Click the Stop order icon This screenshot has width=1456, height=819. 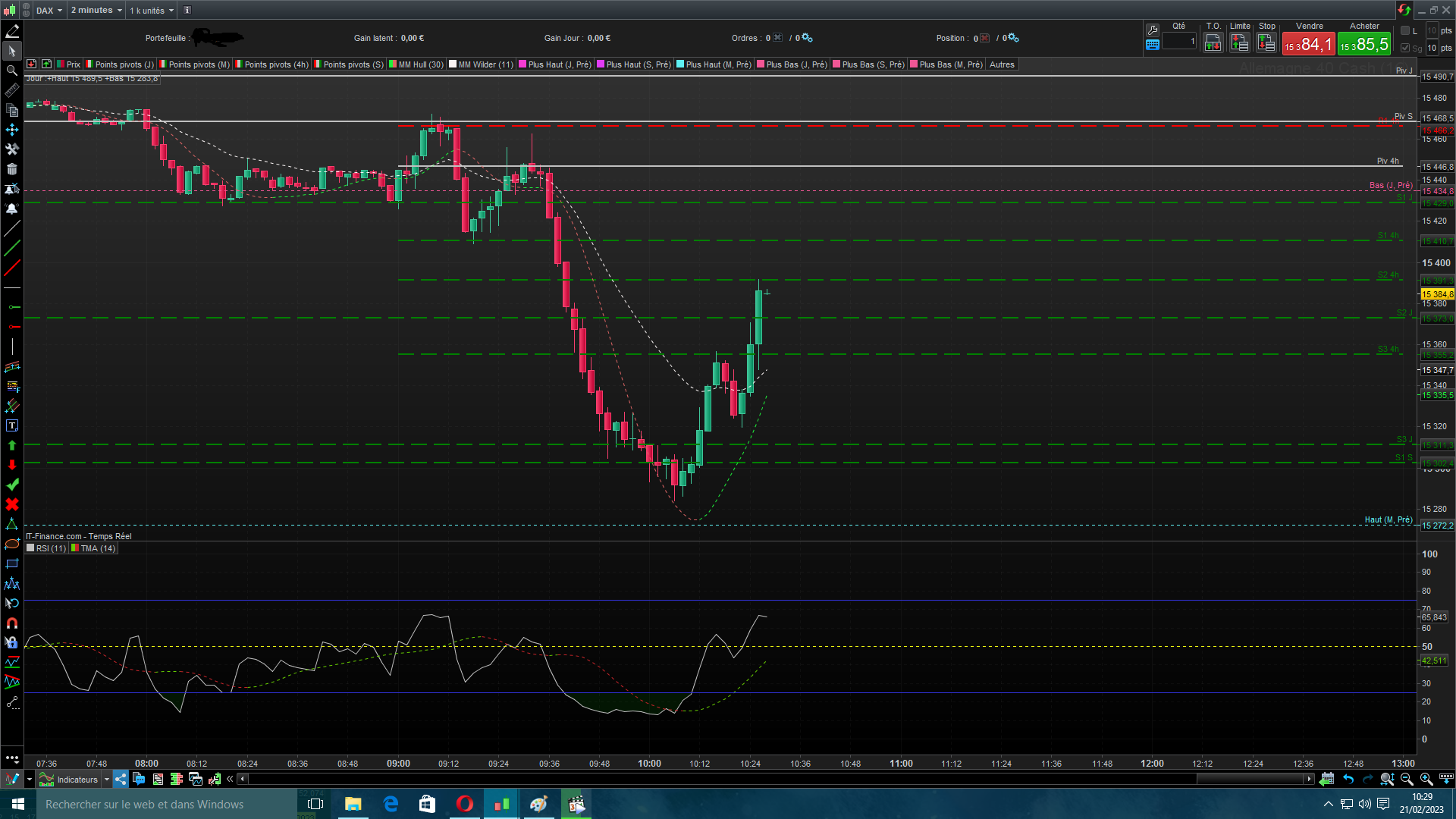1266,43
